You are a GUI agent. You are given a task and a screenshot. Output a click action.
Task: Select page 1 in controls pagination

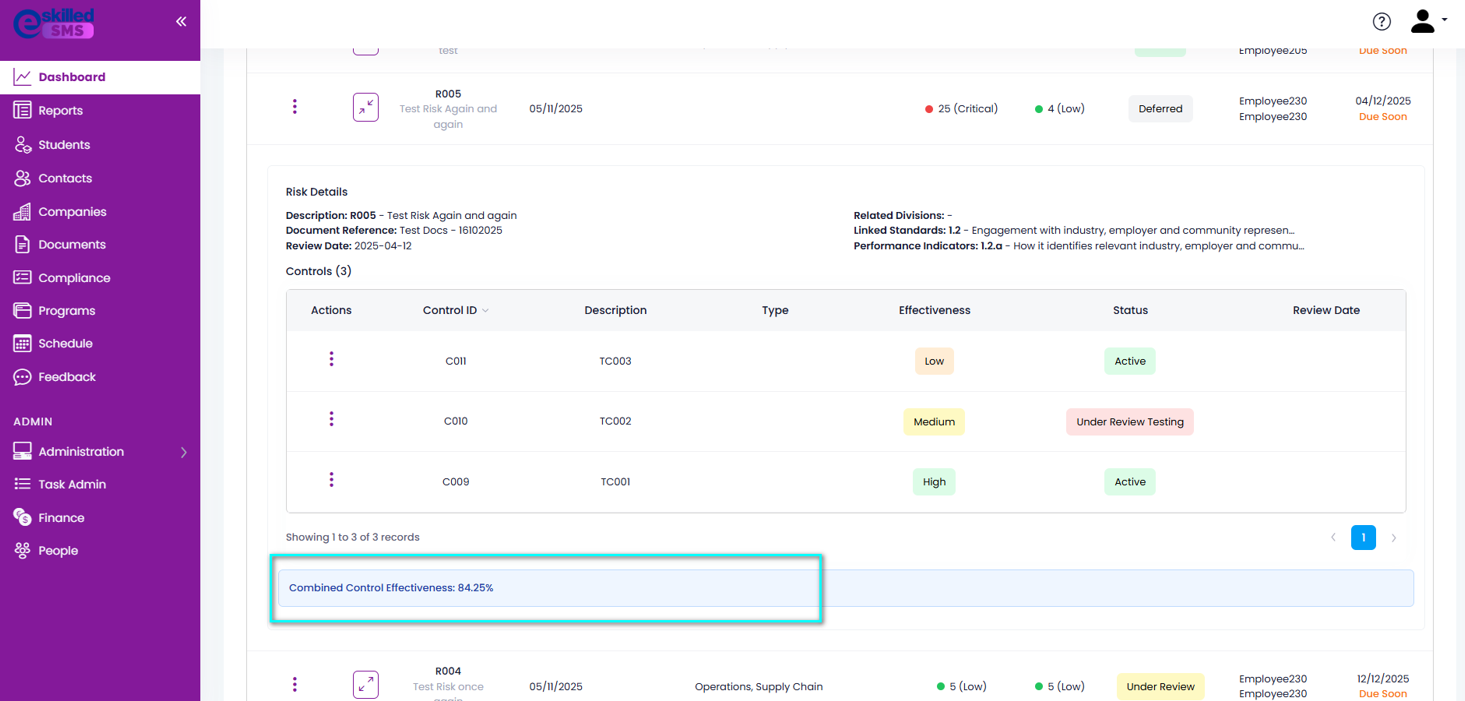1363,538
